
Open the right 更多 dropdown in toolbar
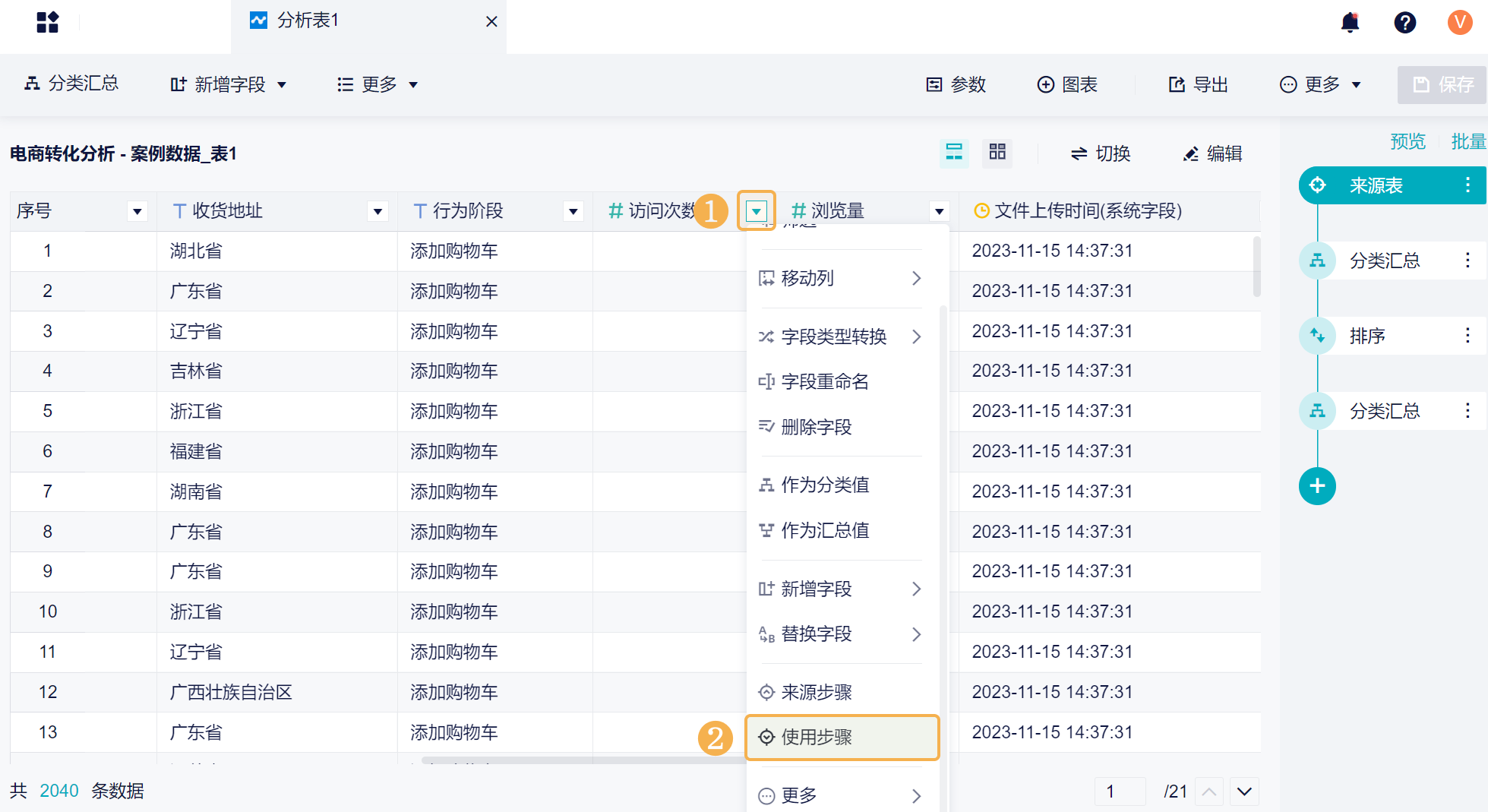1320,84
